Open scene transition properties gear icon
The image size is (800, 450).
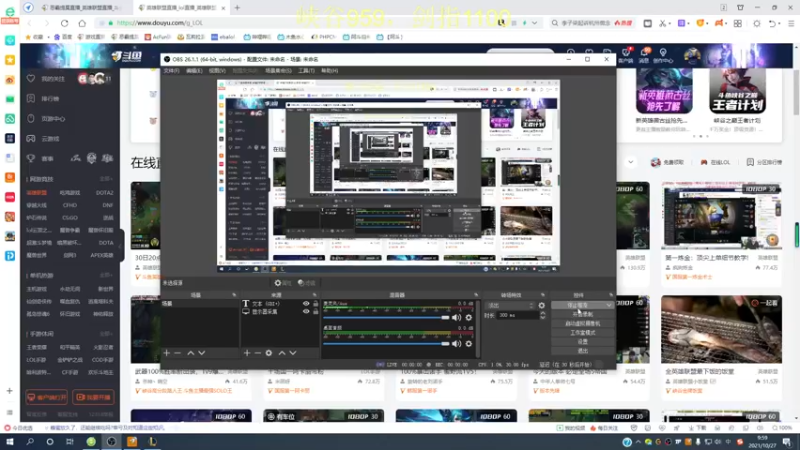pyautogui.click(x=541, y=305)
